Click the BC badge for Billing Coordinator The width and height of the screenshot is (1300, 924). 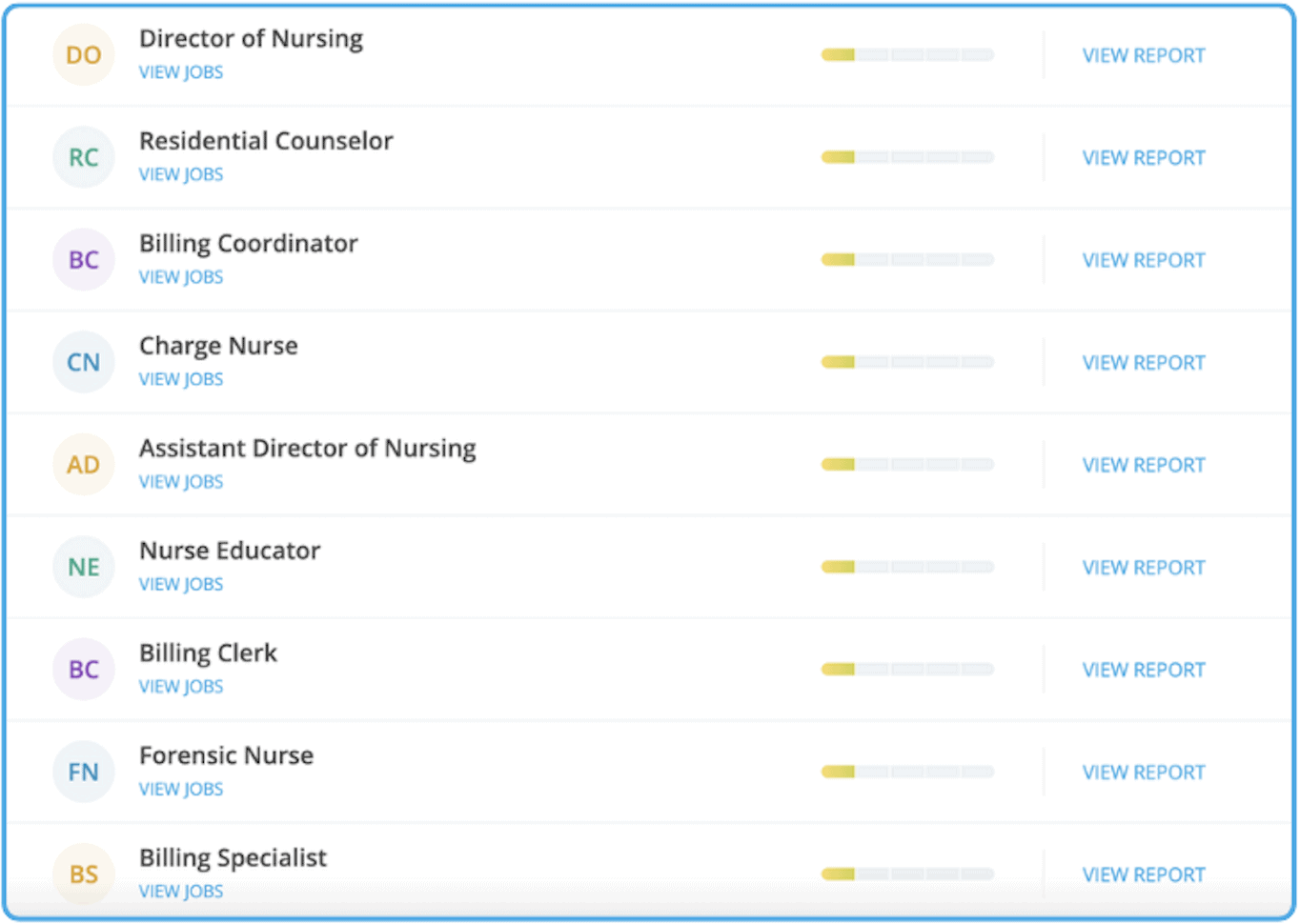(x=84, y=259)
